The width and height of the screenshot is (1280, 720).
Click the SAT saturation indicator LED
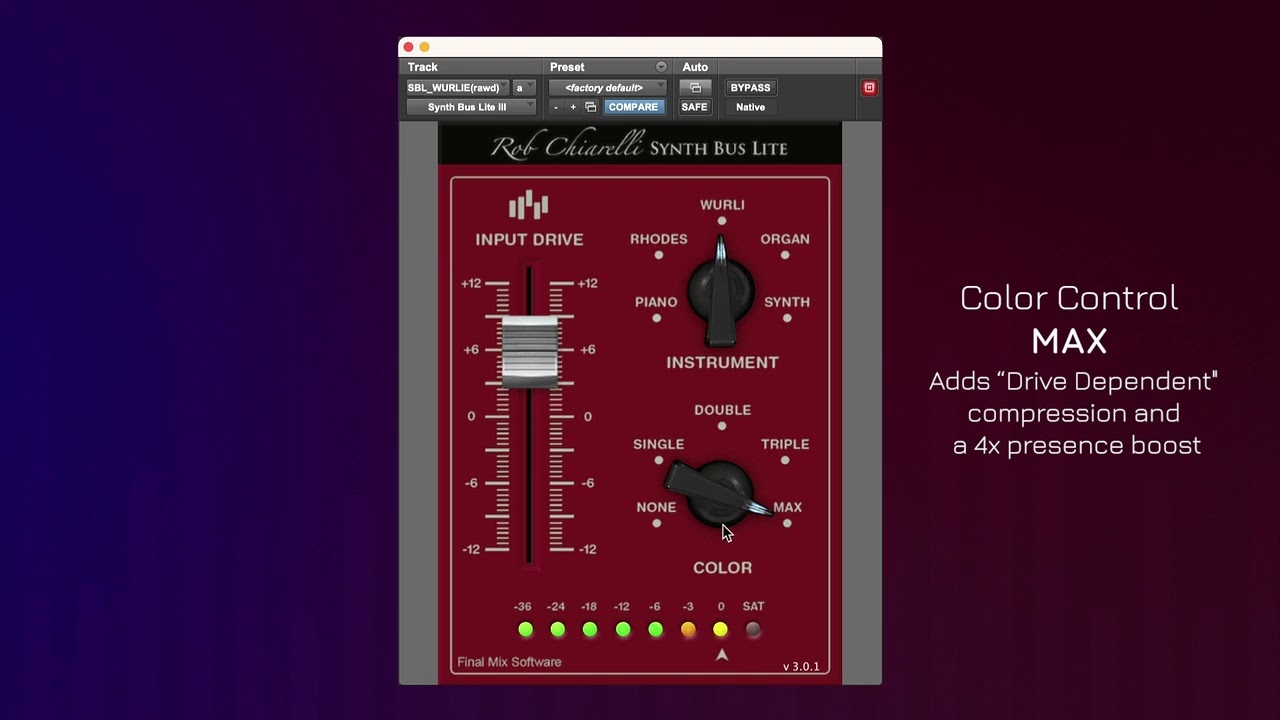(x=753, y=629)
